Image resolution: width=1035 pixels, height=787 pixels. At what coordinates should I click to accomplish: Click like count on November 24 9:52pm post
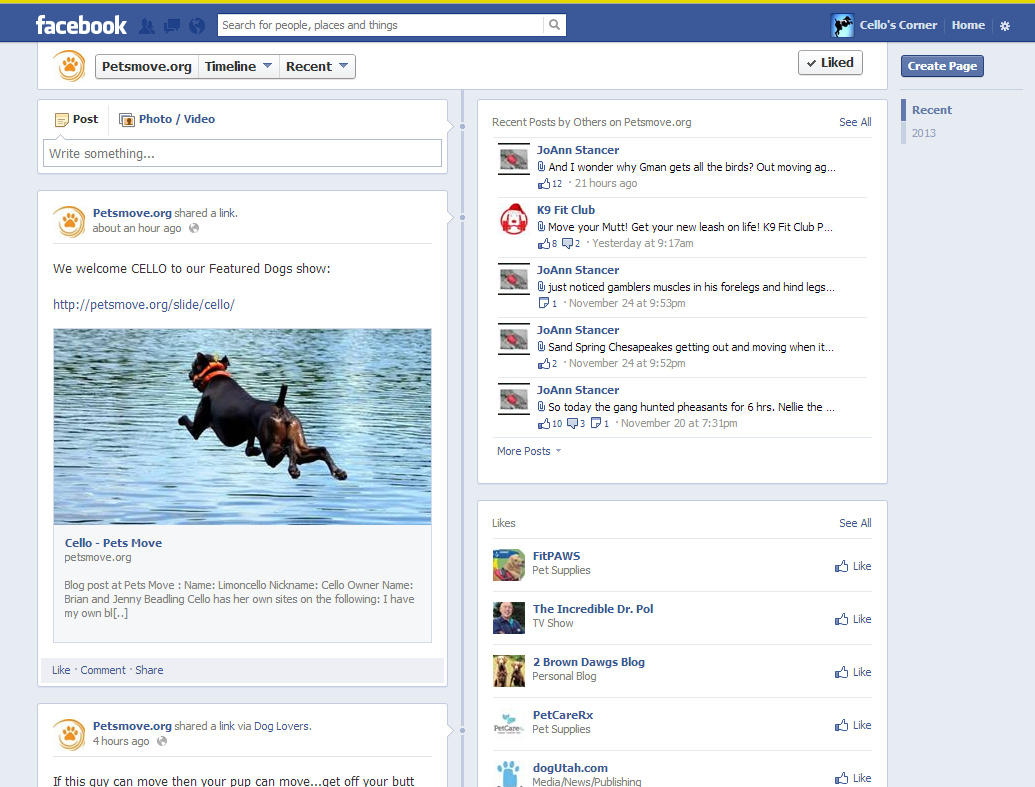pos(547,363)
